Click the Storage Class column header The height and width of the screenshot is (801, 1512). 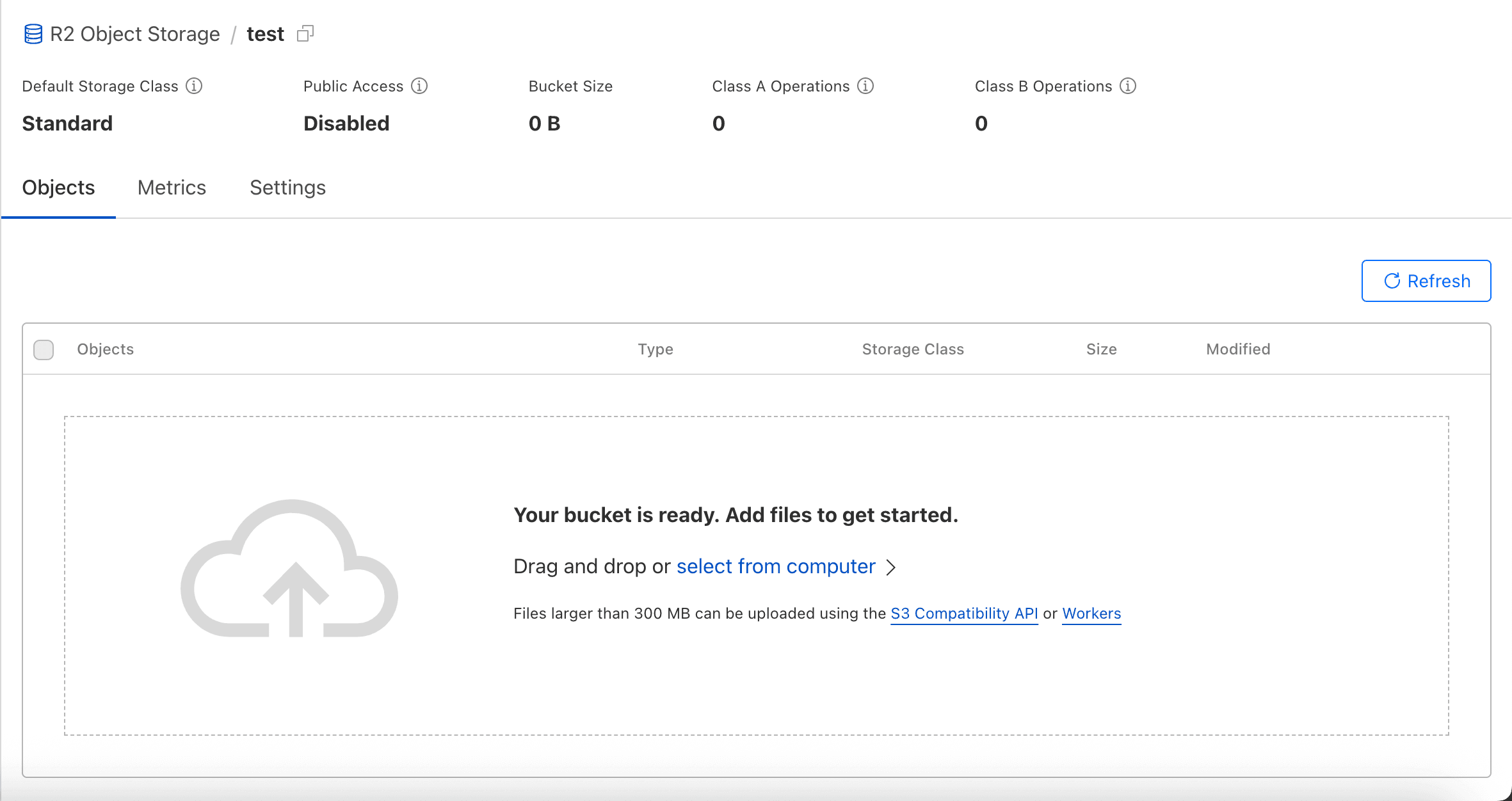[x=913, y=349]
